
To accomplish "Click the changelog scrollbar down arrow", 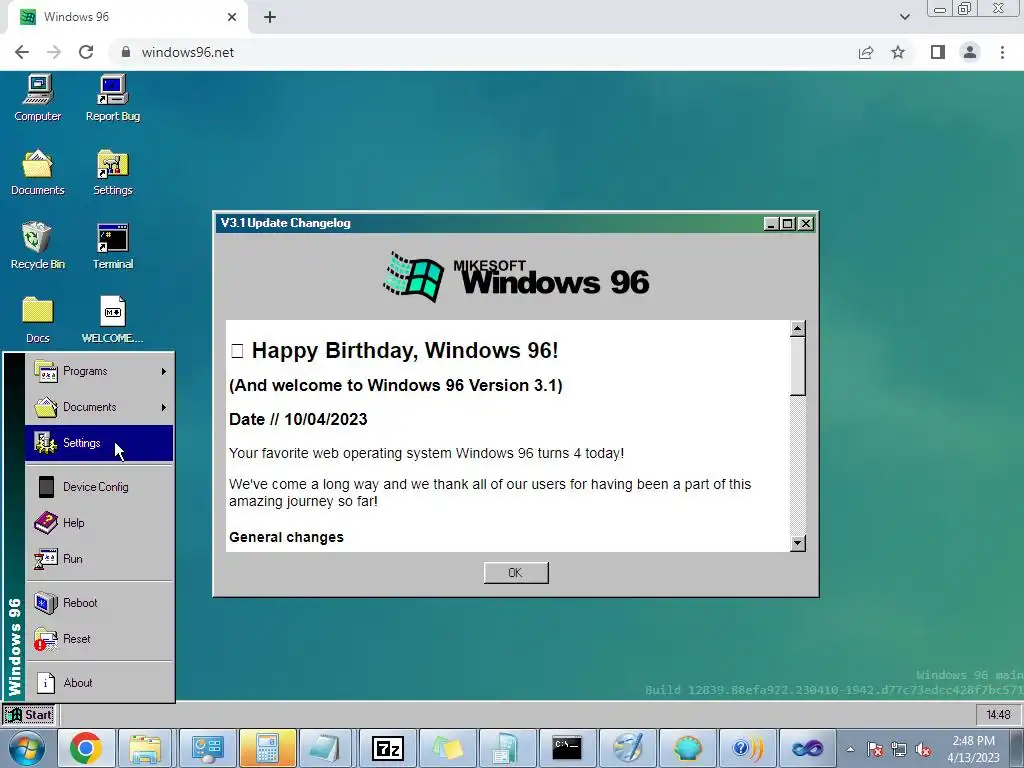I will tap(797, 543).
